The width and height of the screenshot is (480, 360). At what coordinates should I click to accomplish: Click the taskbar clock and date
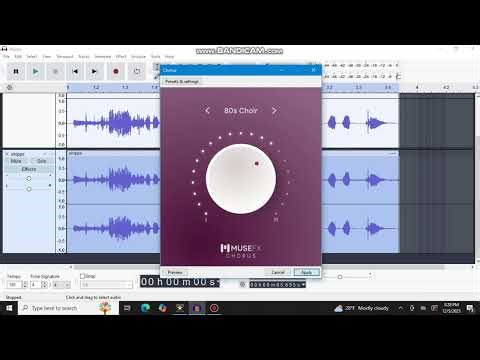tap(451, 308)
